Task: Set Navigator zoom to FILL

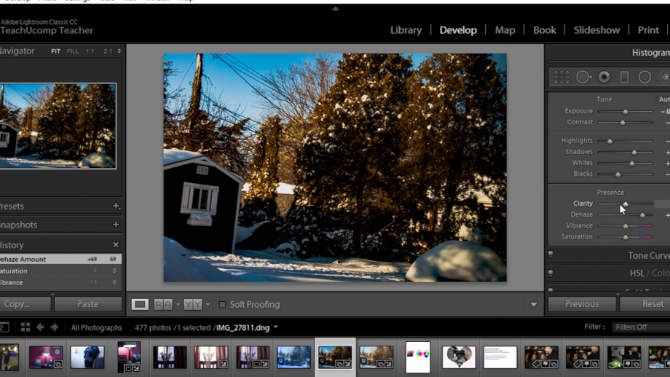Action: point(73,51)
